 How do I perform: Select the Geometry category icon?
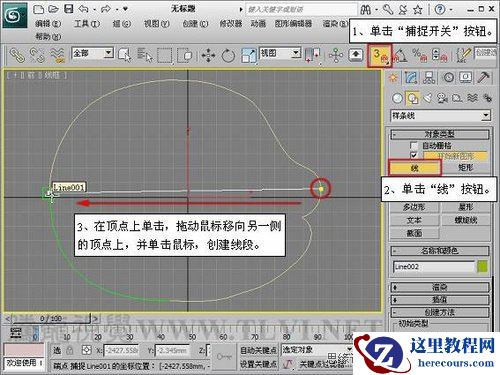397,98
